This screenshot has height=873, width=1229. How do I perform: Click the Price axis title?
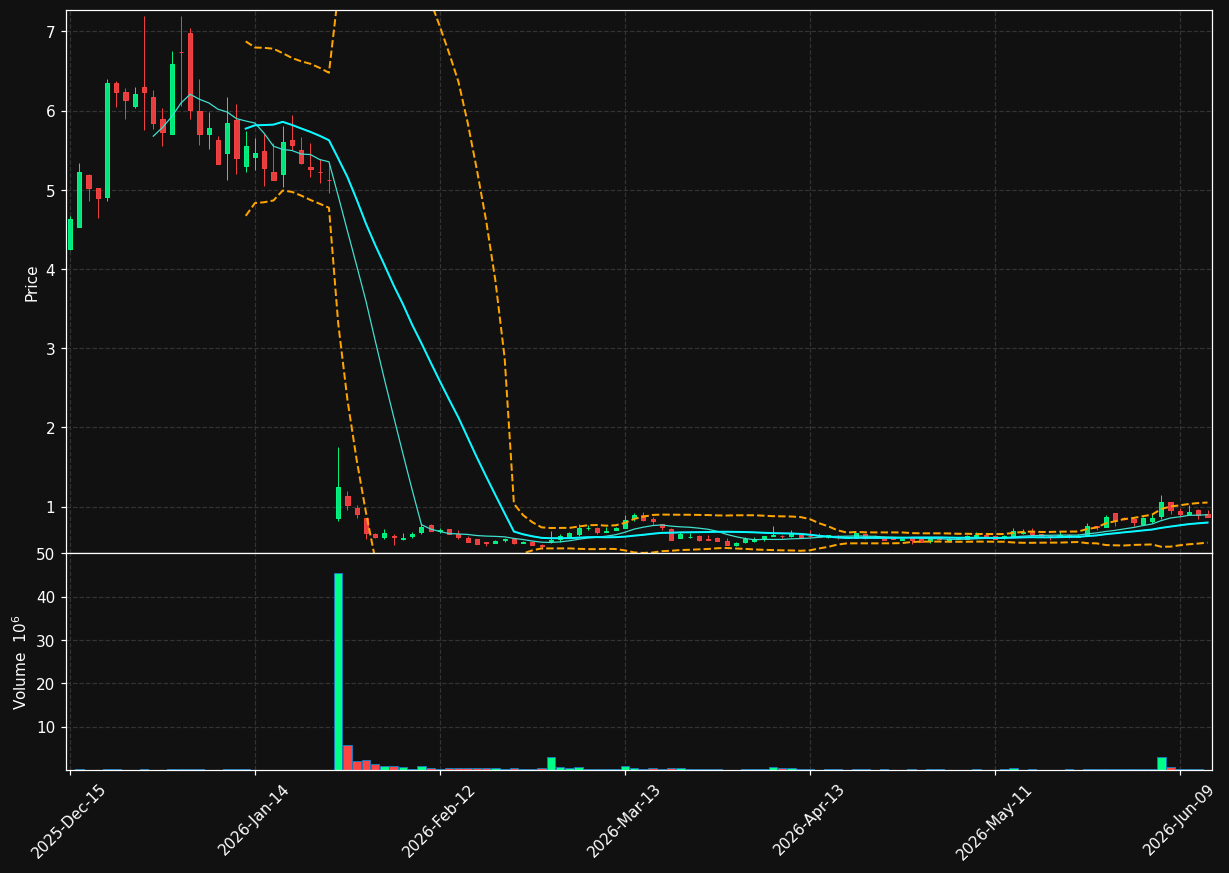click(x=32, y=283)
